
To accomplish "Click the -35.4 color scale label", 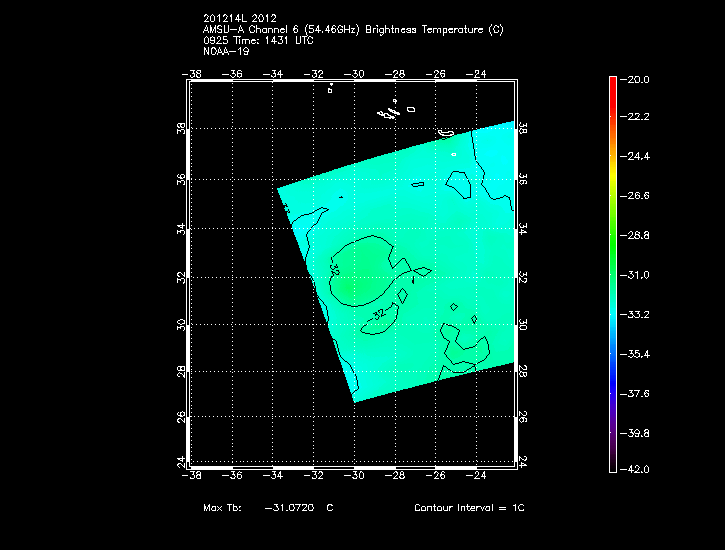I will click(638, 353).
